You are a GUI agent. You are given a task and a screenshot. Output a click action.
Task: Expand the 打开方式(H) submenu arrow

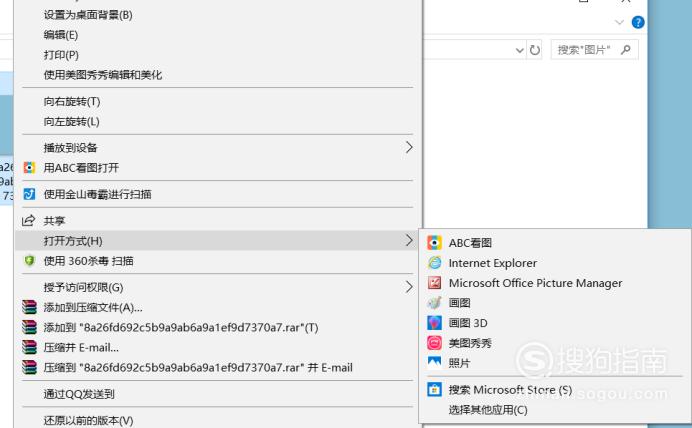coord(409,240)
